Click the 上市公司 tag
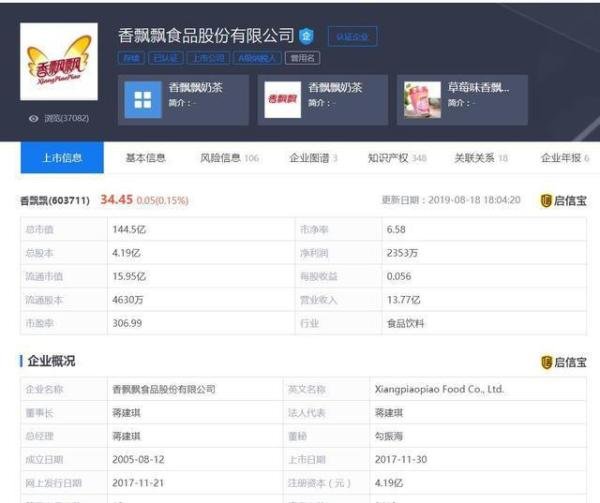 tap(208, 58)
